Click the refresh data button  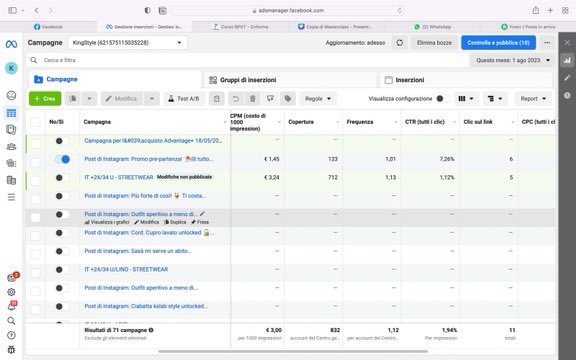(400, 43)
